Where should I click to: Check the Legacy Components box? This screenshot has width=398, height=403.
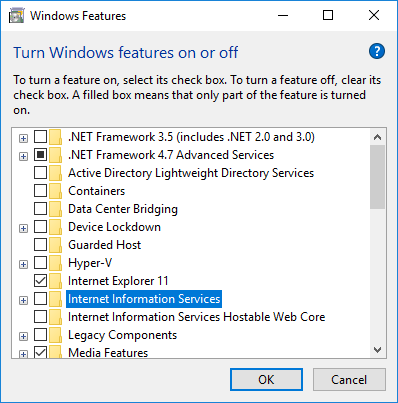coord(40,335)
